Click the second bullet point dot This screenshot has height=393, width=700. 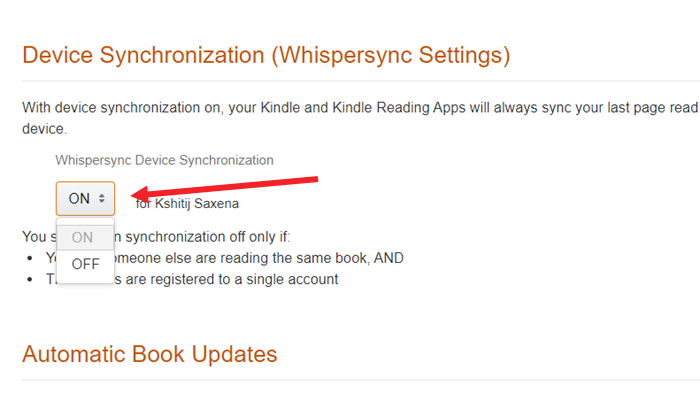(x=30, y=280)
